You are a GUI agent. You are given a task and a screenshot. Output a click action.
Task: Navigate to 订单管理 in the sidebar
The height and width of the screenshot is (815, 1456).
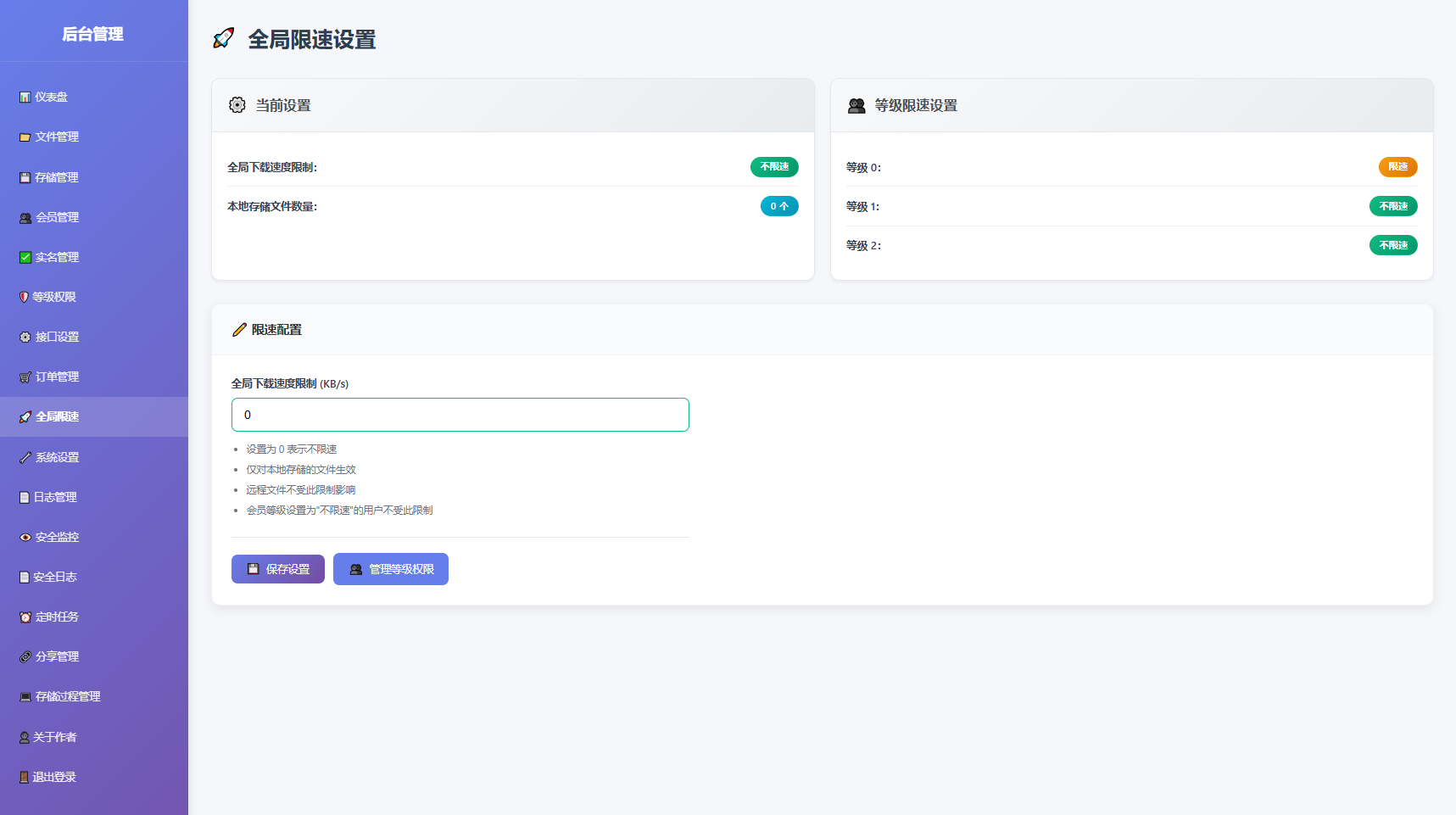pos(56,377)
